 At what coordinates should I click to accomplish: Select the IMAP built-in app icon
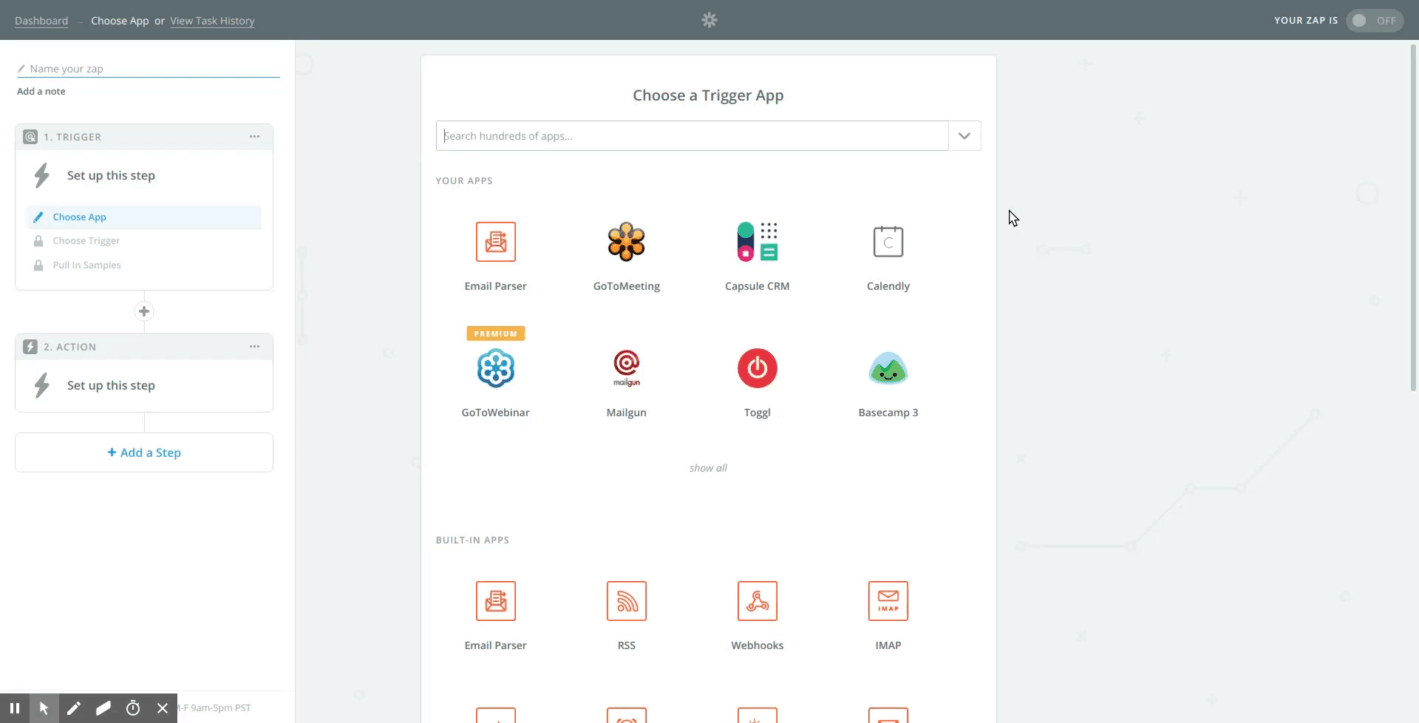coord(888,601)
